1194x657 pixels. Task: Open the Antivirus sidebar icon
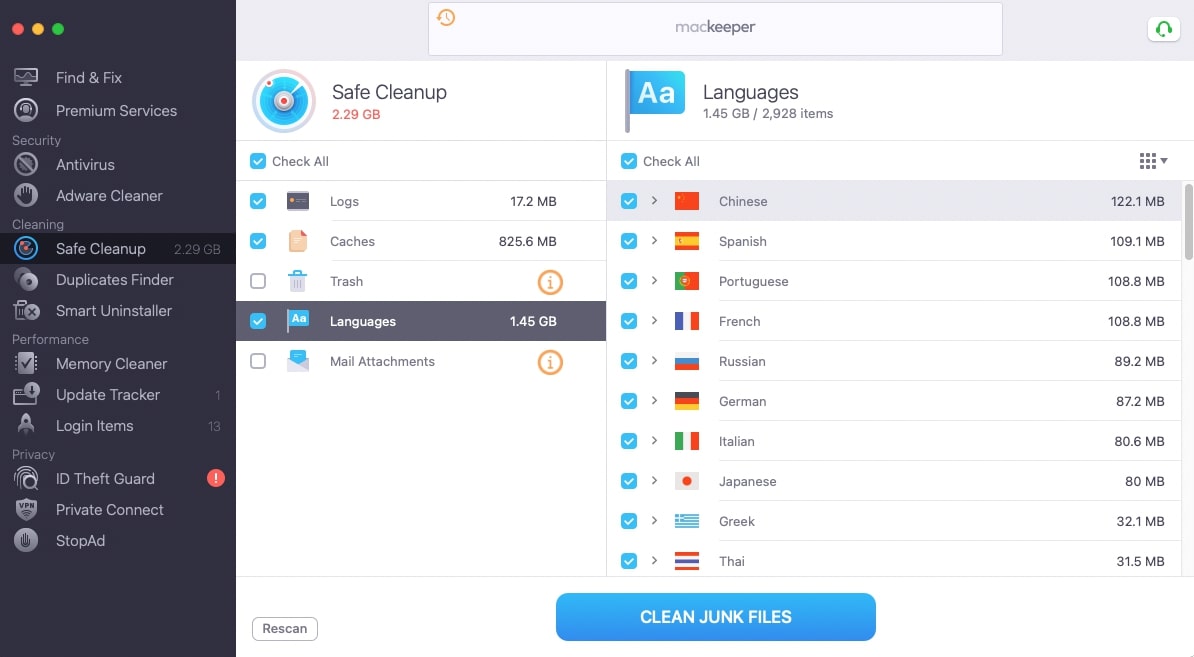(26, 164)
